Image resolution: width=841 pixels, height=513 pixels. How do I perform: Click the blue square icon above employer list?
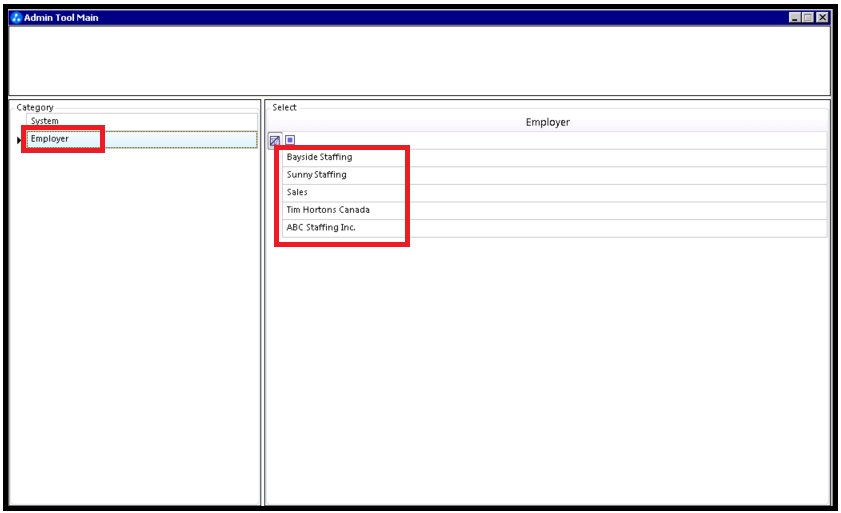pyautogui.click(x=290, y=140)
